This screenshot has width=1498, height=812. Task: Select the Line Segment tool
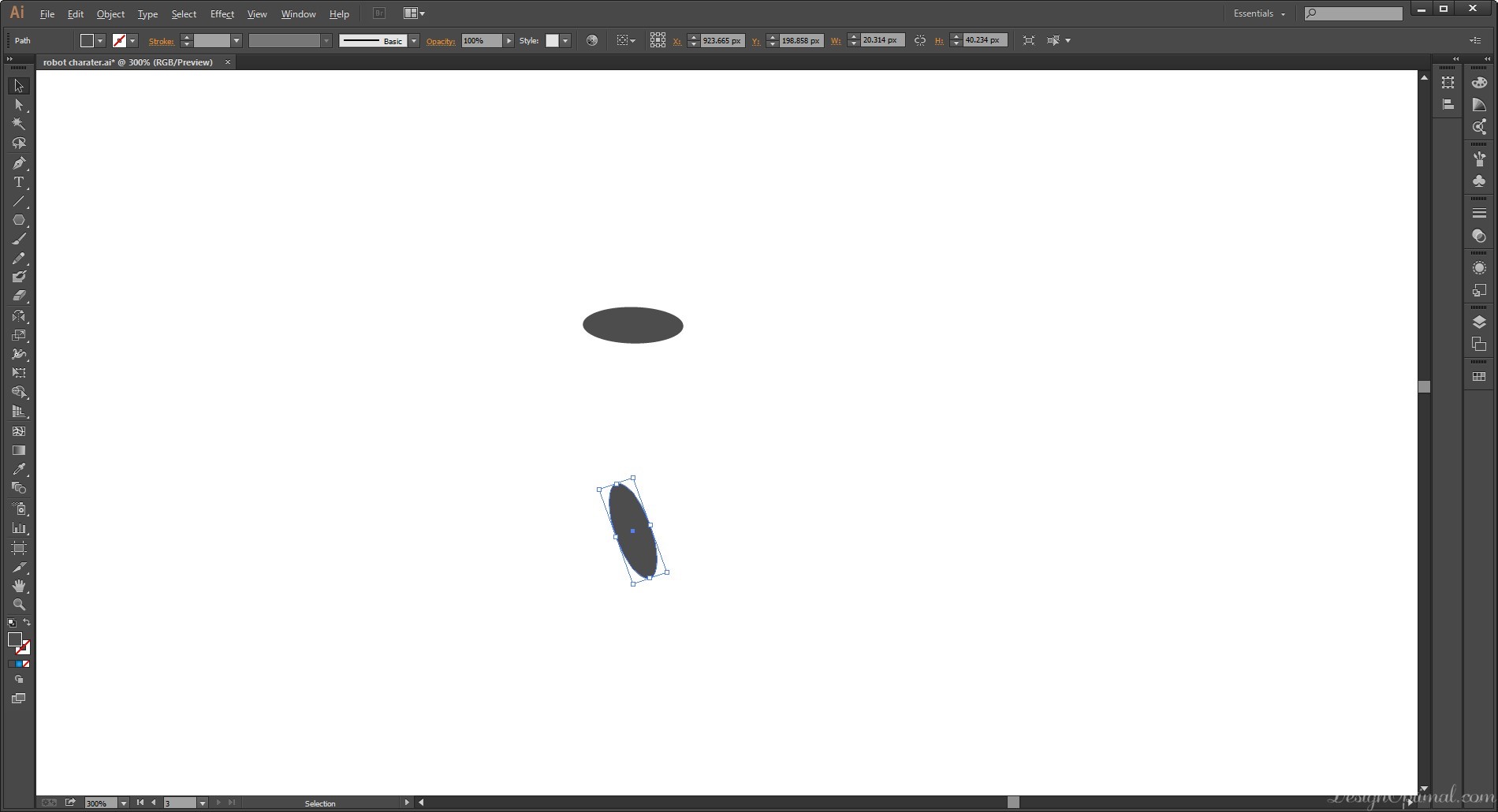pyautogui.click(x=19, y=202)
